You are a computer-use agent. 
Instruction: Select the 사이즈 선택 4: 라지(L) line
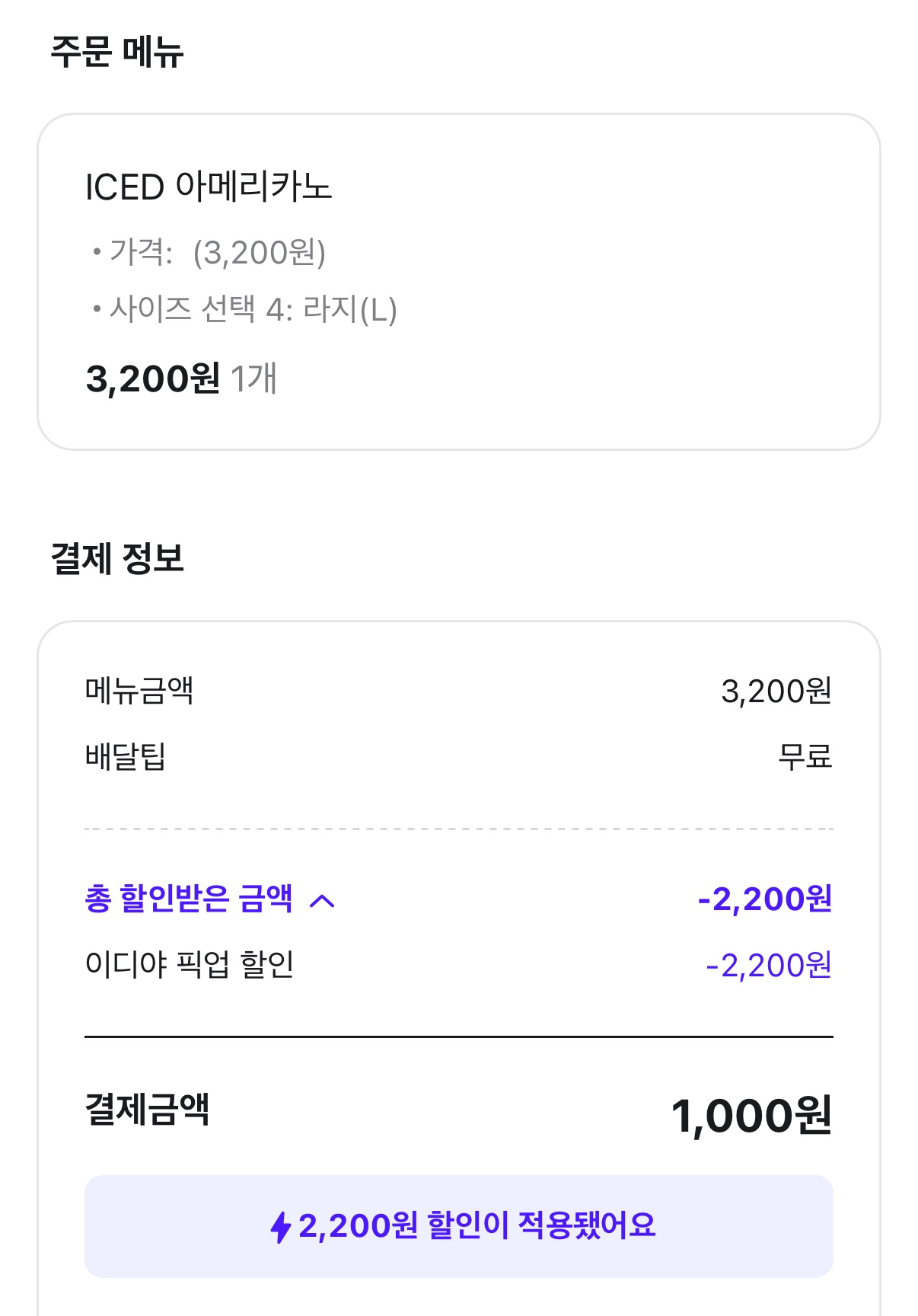click(x=253, y=309)
